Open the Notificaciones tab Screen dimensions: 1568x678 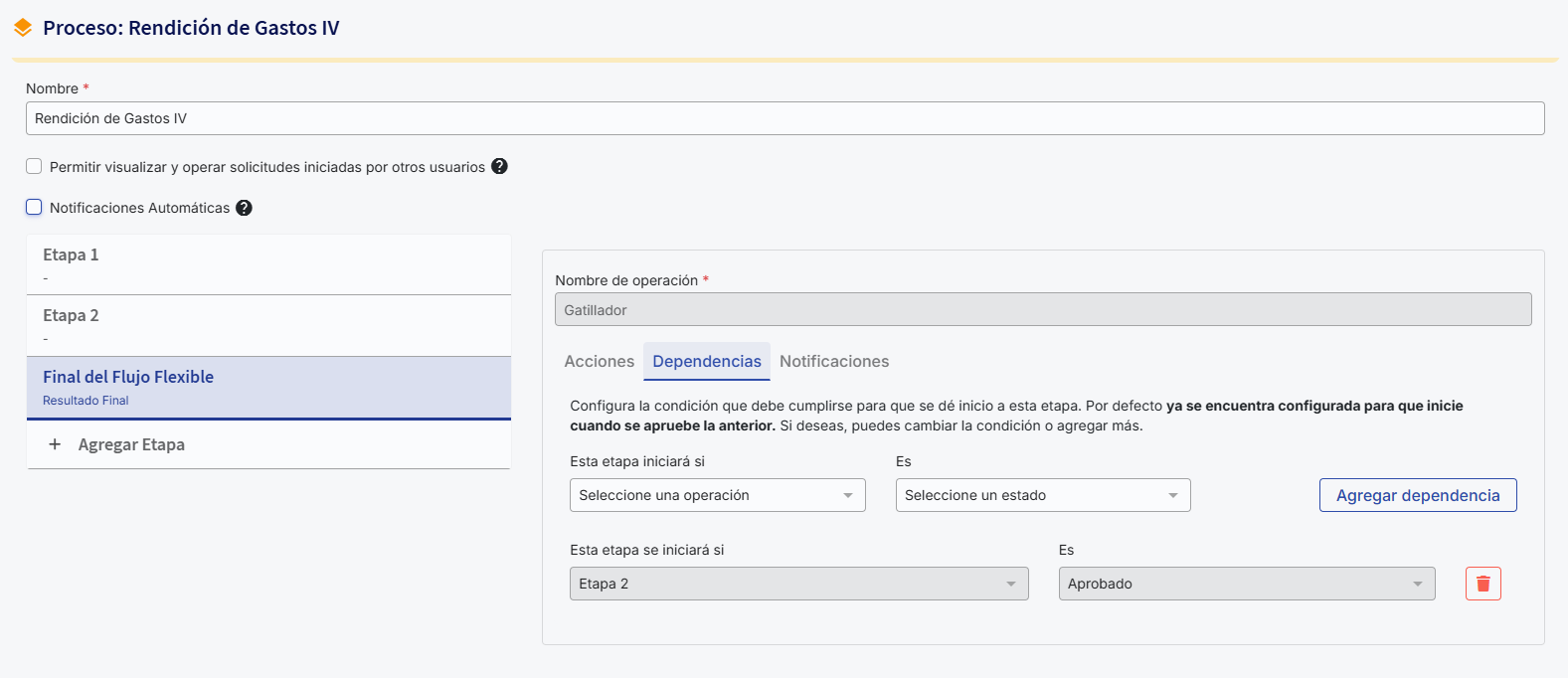[x=833, y=361]
